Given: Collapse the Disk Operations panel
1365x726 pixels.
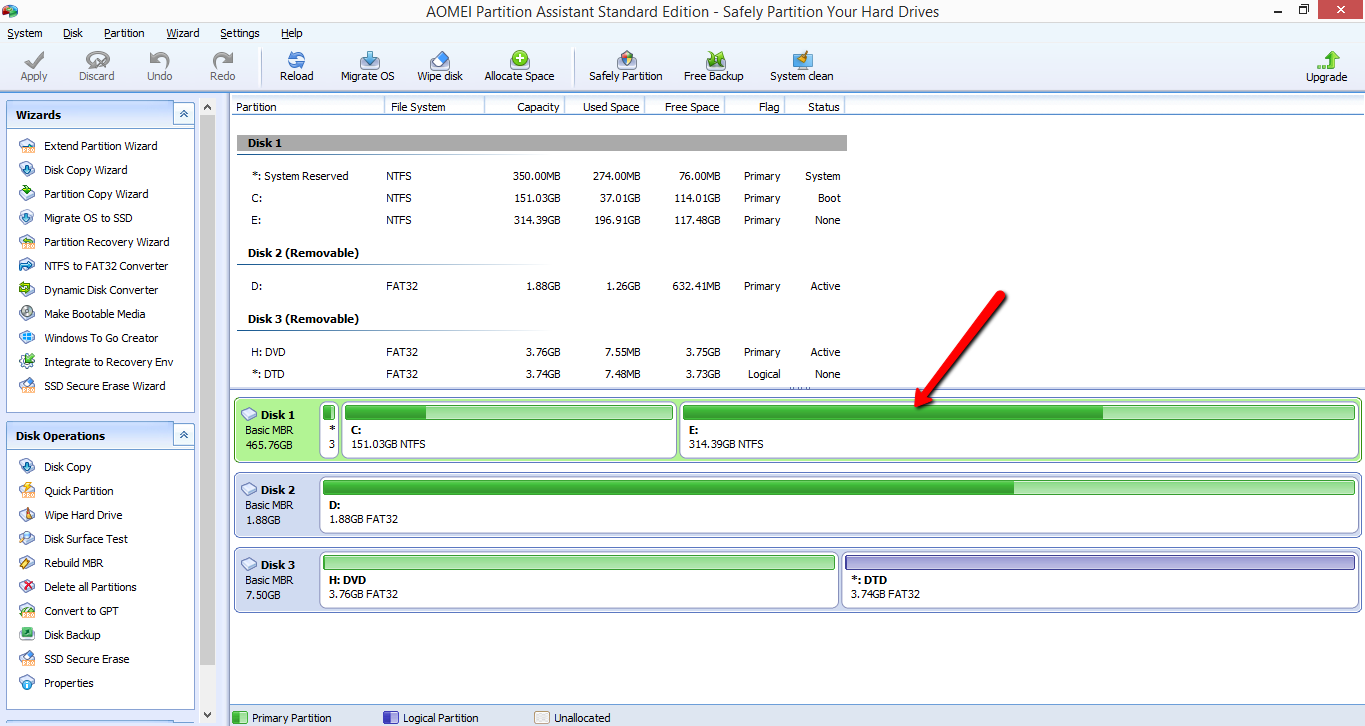Looking at the screenshot, I should 183,435.
